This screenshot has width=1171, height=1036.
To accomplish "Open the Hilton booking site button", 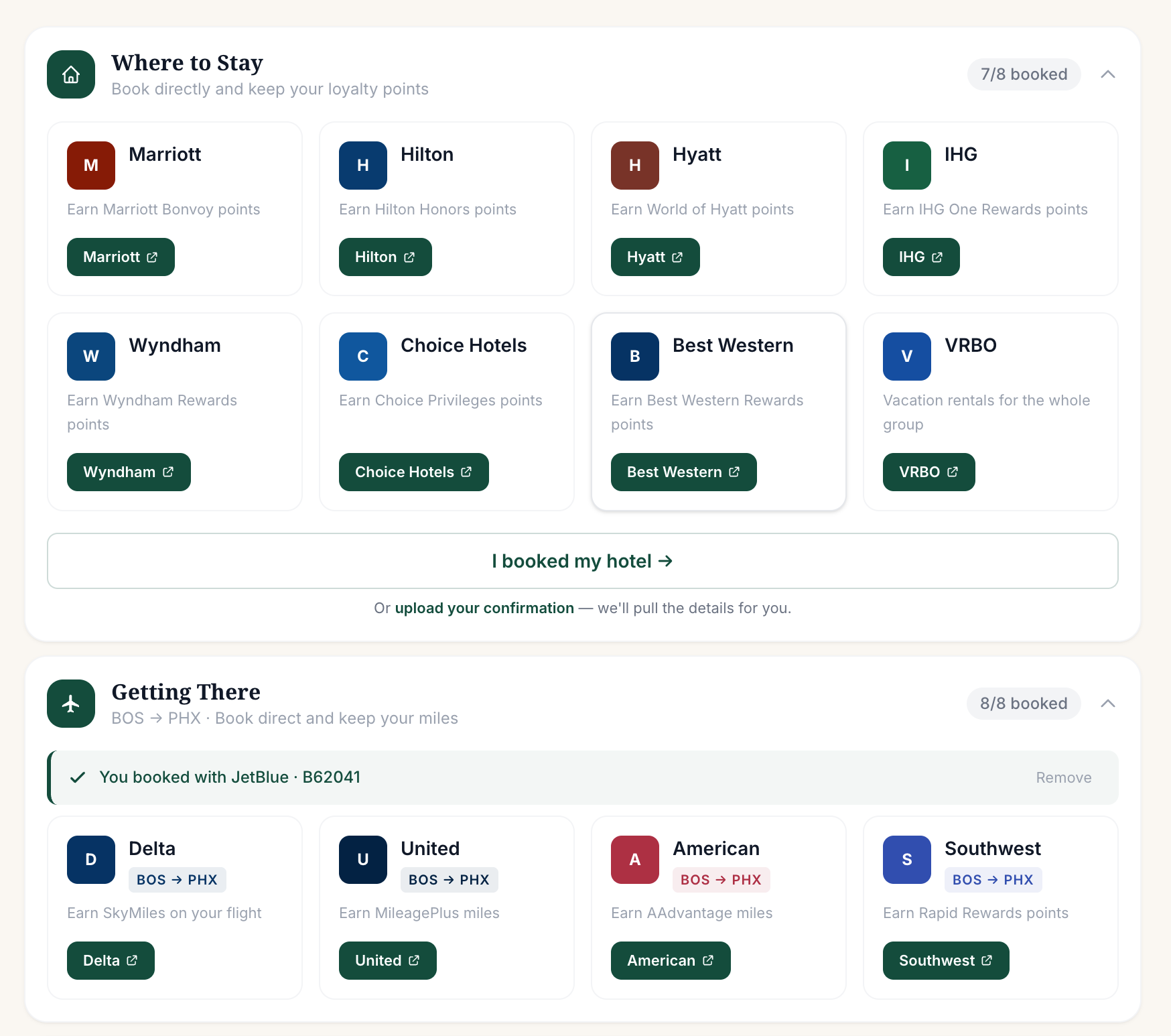I will (385, 257).
